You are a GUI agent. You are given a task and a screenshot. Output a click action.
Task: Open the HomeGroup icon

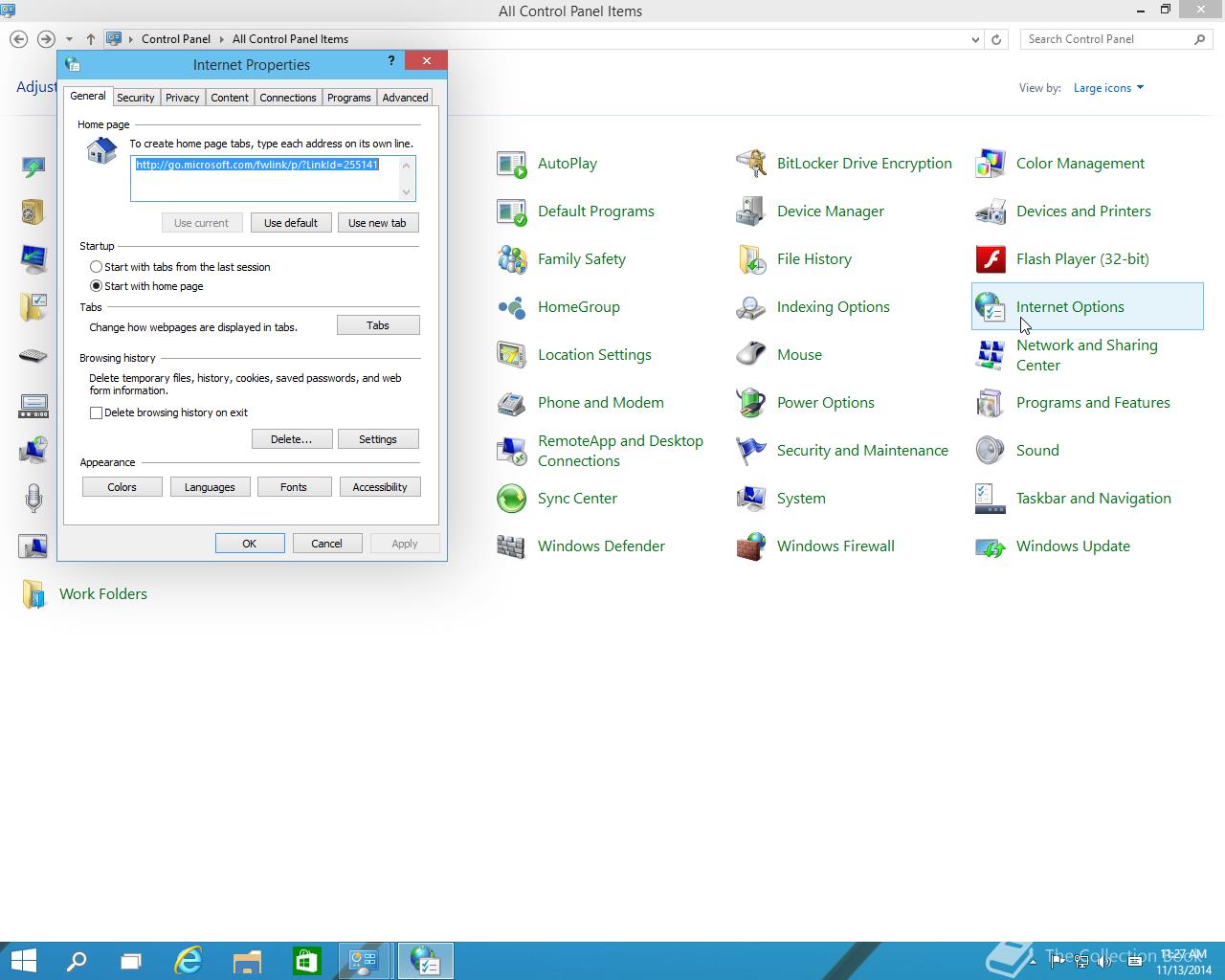[512, 307]
